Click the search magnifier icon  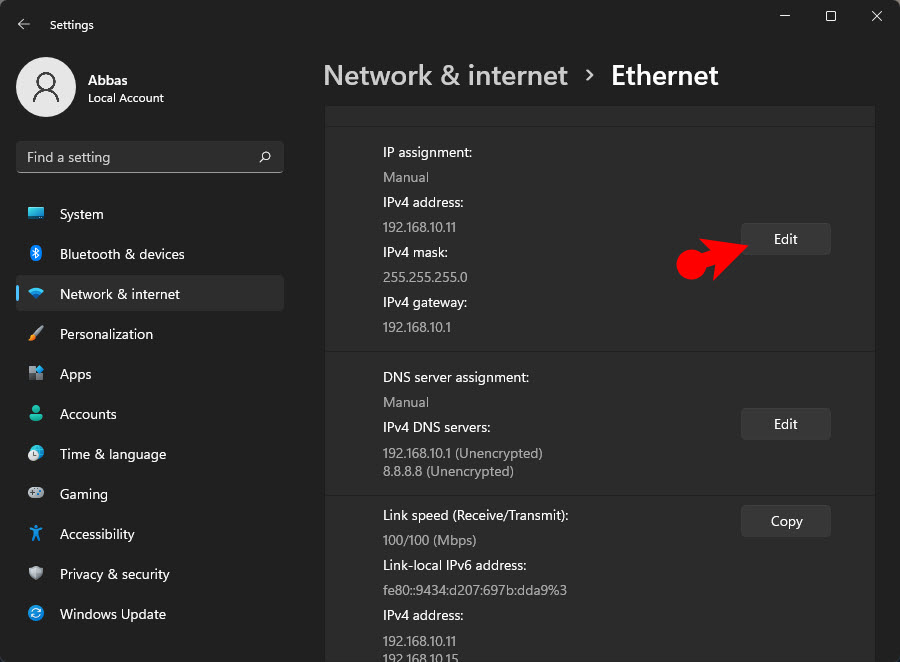point(265,157)
